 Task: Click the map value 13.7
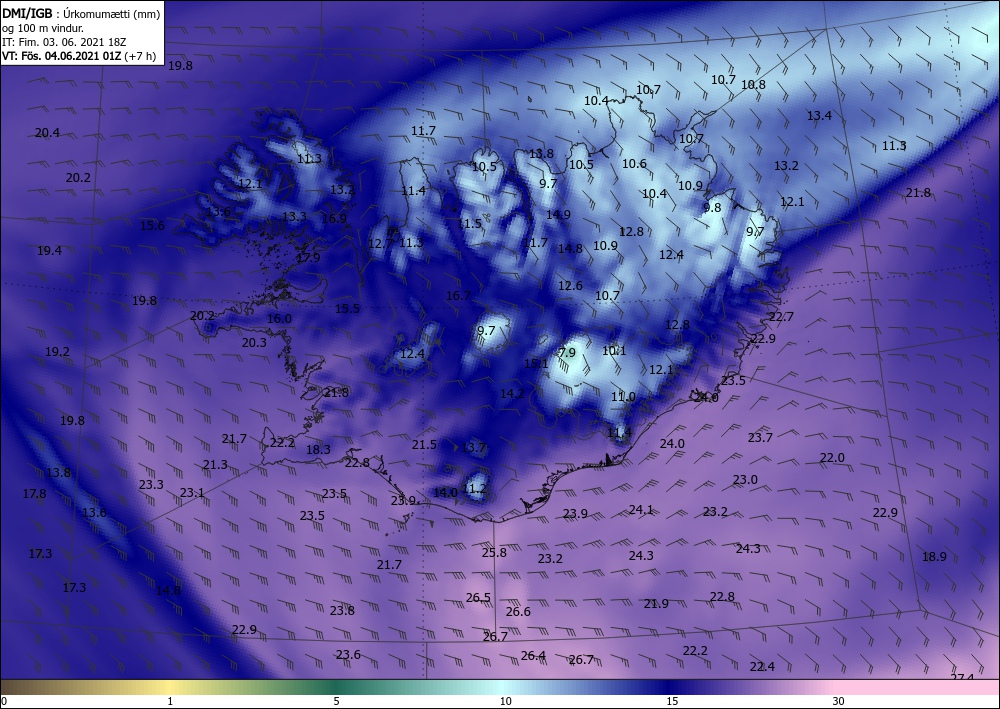coord(474,448)
